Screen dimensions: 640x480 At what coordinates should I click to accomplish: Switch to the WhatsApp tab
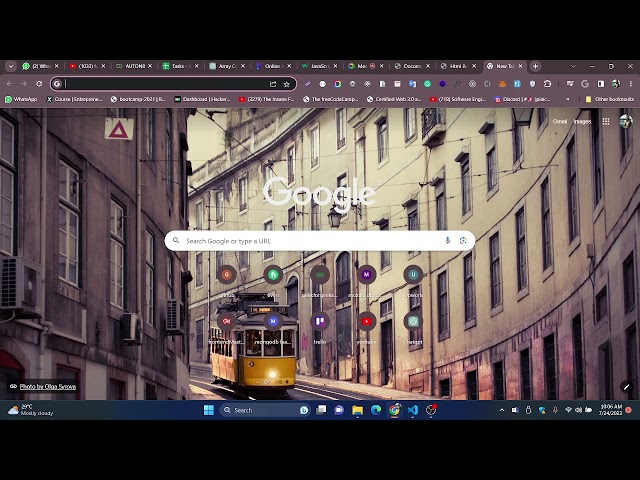41,66
